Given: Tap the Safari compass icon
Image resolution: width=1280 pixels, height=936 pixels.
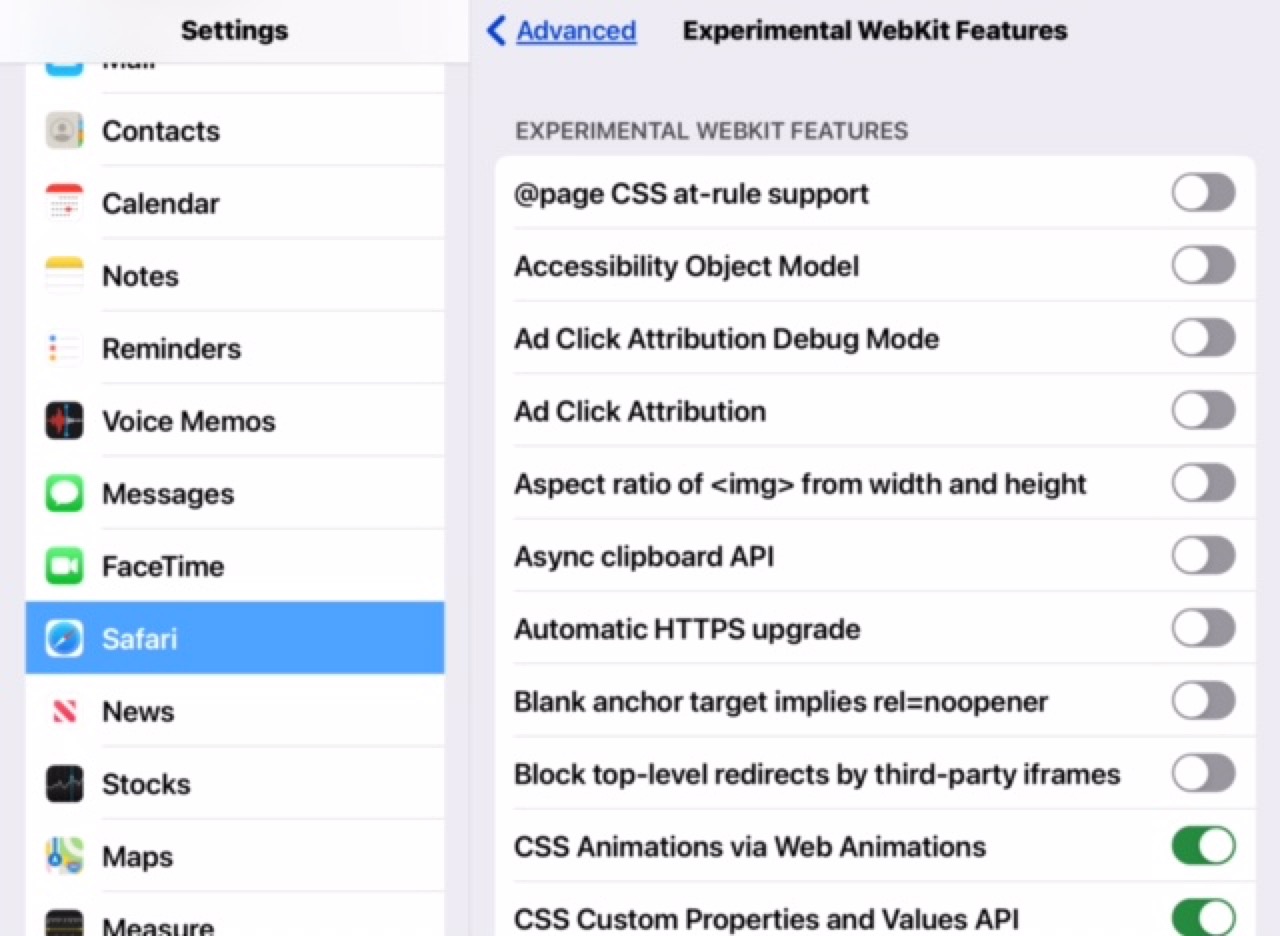Looking at the screenshot, I should 64,638.
